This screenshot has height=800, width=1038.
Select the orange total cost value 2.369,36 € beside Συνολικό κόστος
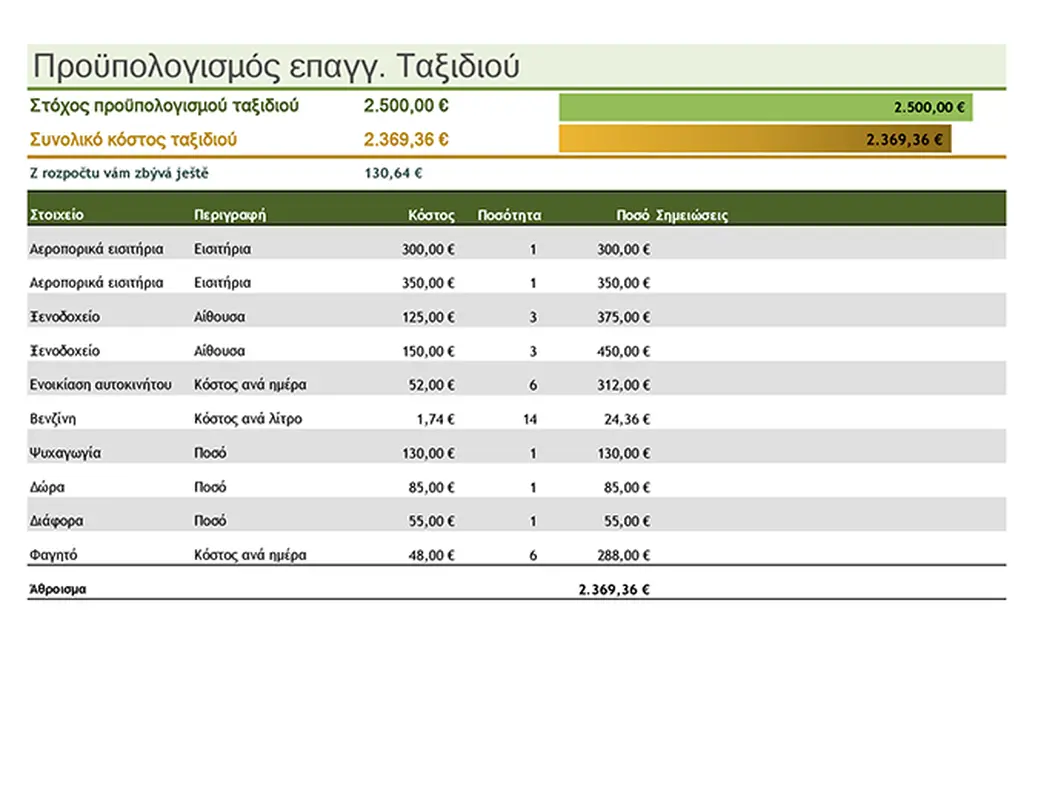tap(406, 140)
